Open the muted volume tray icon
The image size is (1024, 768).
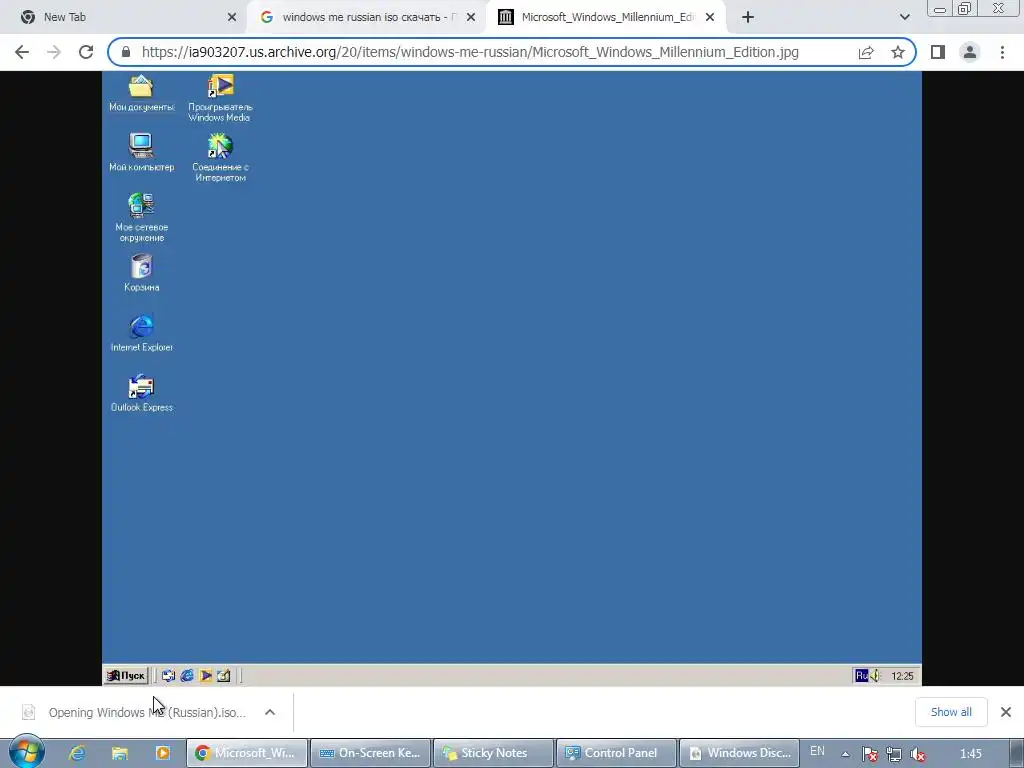pyautogui.click(x=918, y=754)
